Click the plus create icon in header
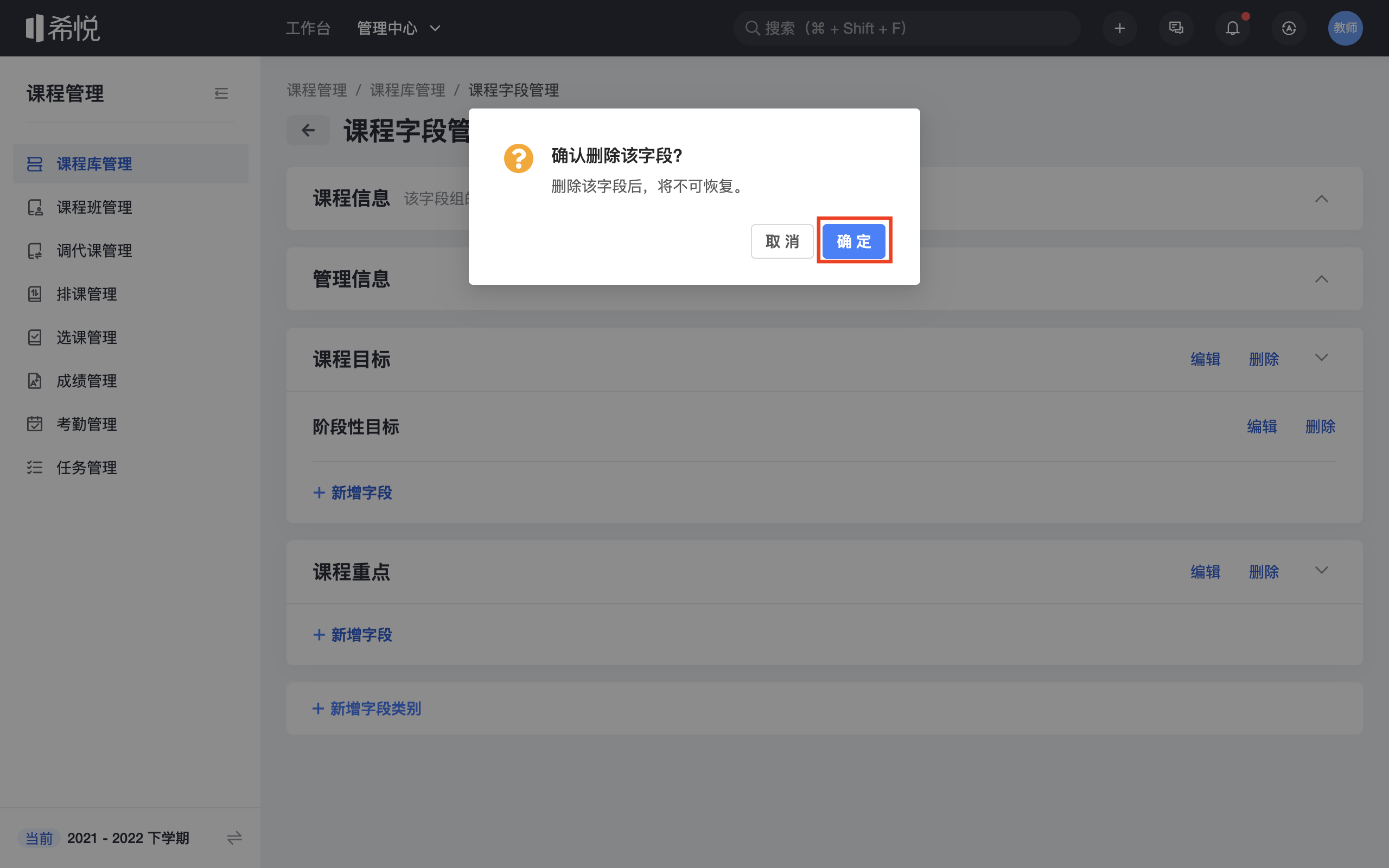 click(x=1119, y=28)
